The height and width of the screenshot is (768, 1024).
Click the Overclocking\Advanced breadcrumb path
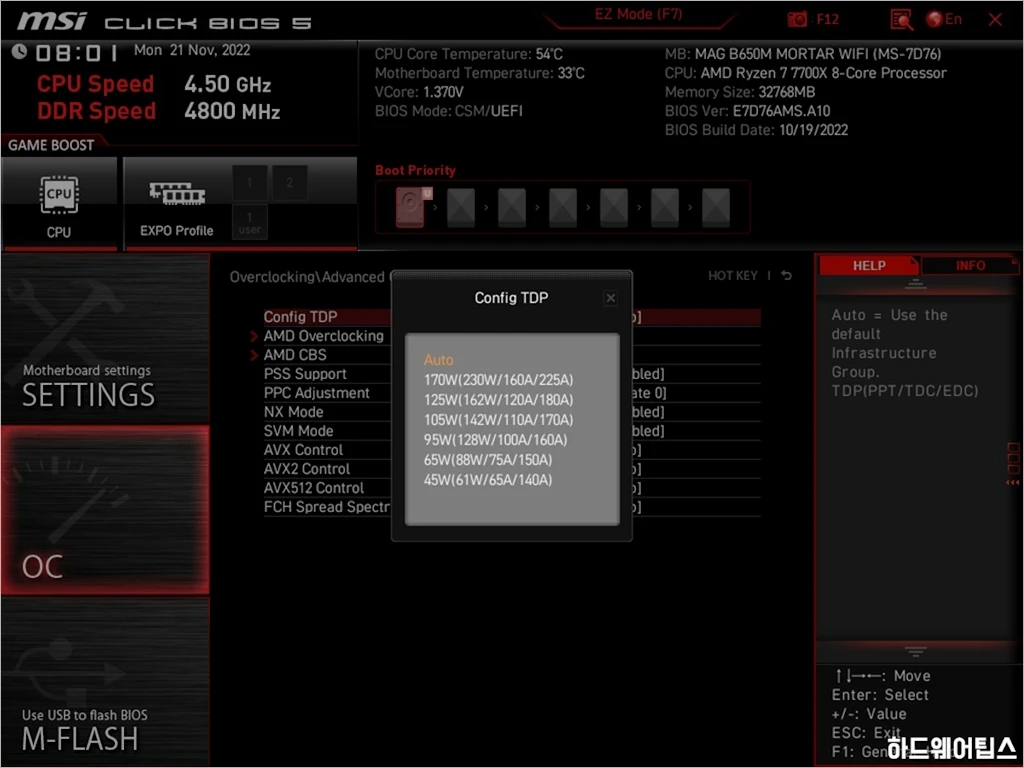point(307,277)
